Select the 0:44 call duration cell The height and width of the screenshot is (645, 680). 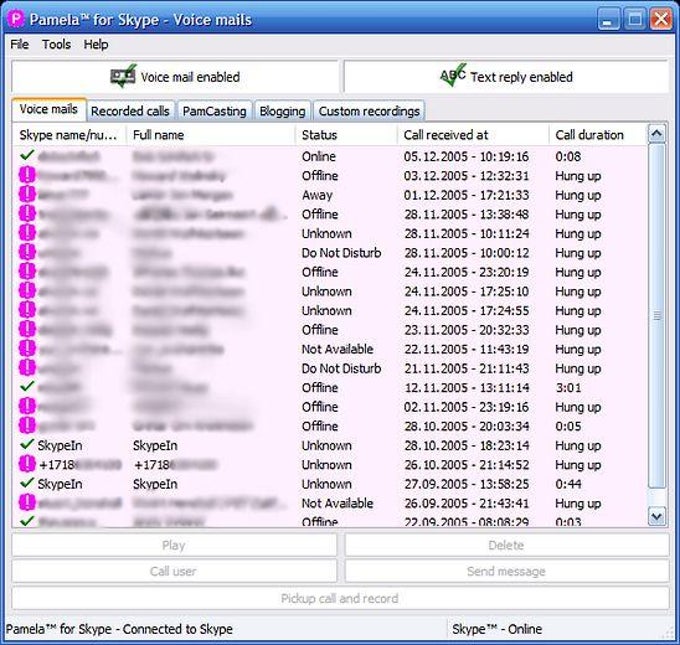tap(568, 484)
